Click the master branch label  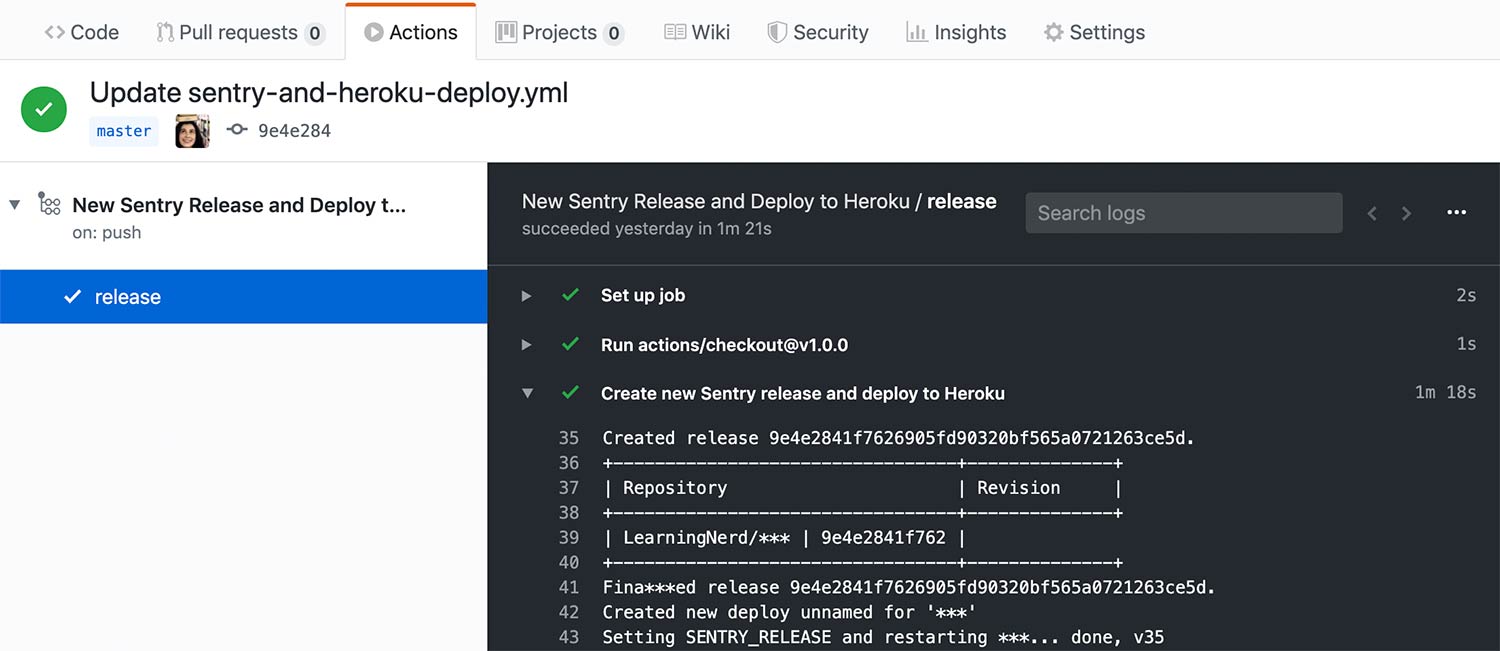tap(124, 131)
